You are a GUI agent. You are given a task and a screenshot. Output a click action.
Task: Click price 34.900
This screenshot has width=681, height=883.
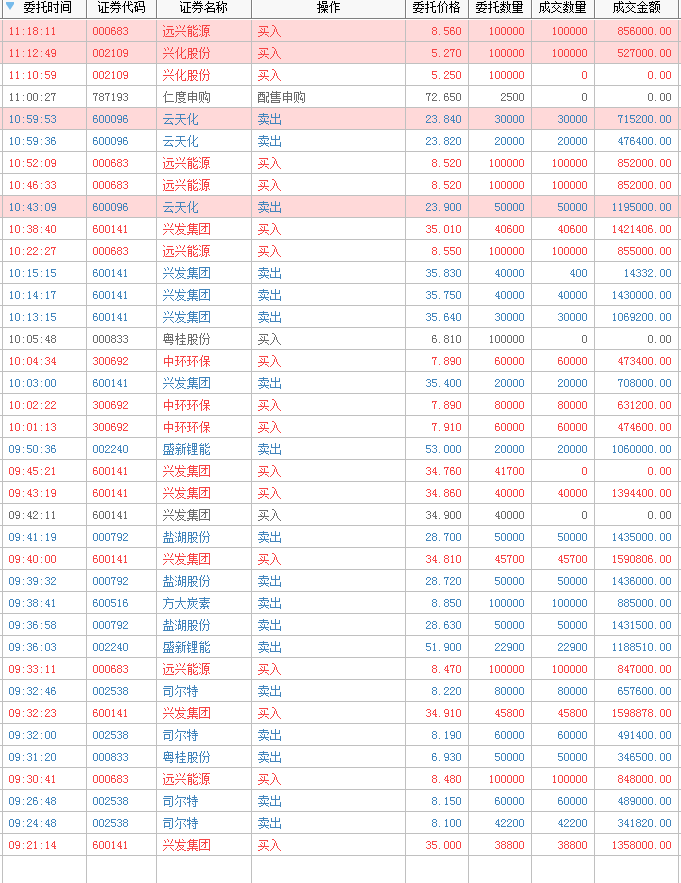(x=443, y=515)
